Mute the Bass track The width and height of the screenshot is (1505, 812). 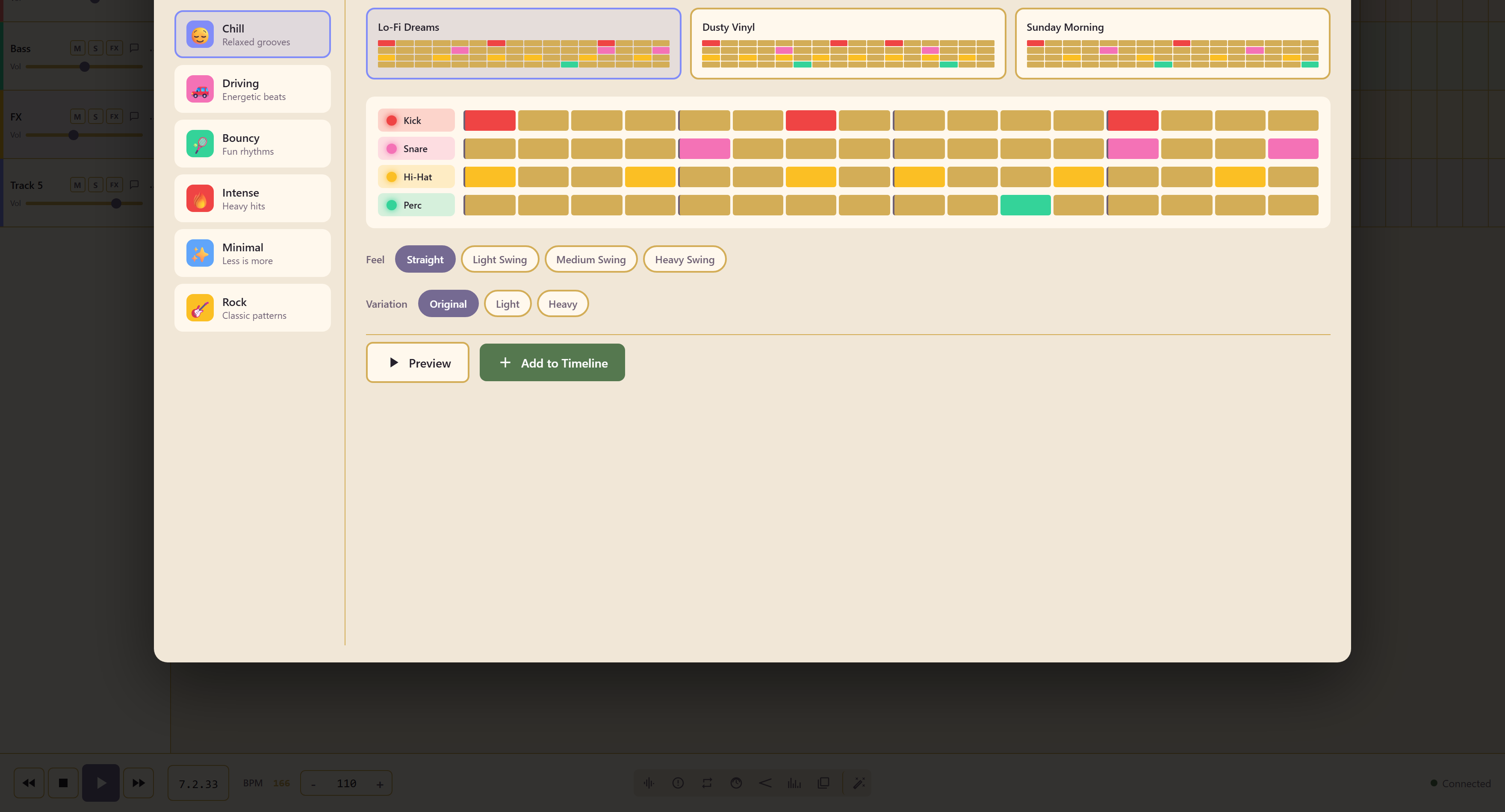(78, 48)
